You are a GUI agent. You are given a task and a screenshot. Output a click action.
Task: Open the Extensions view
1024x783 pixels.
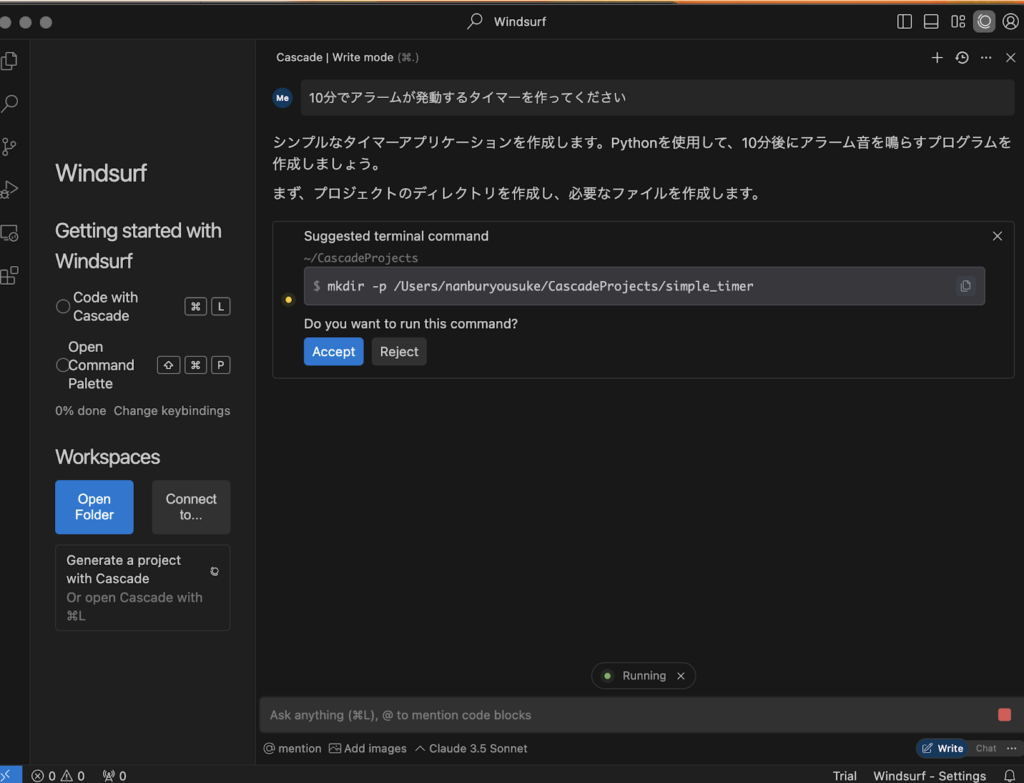pyautogui.click(x=9, y=276)
